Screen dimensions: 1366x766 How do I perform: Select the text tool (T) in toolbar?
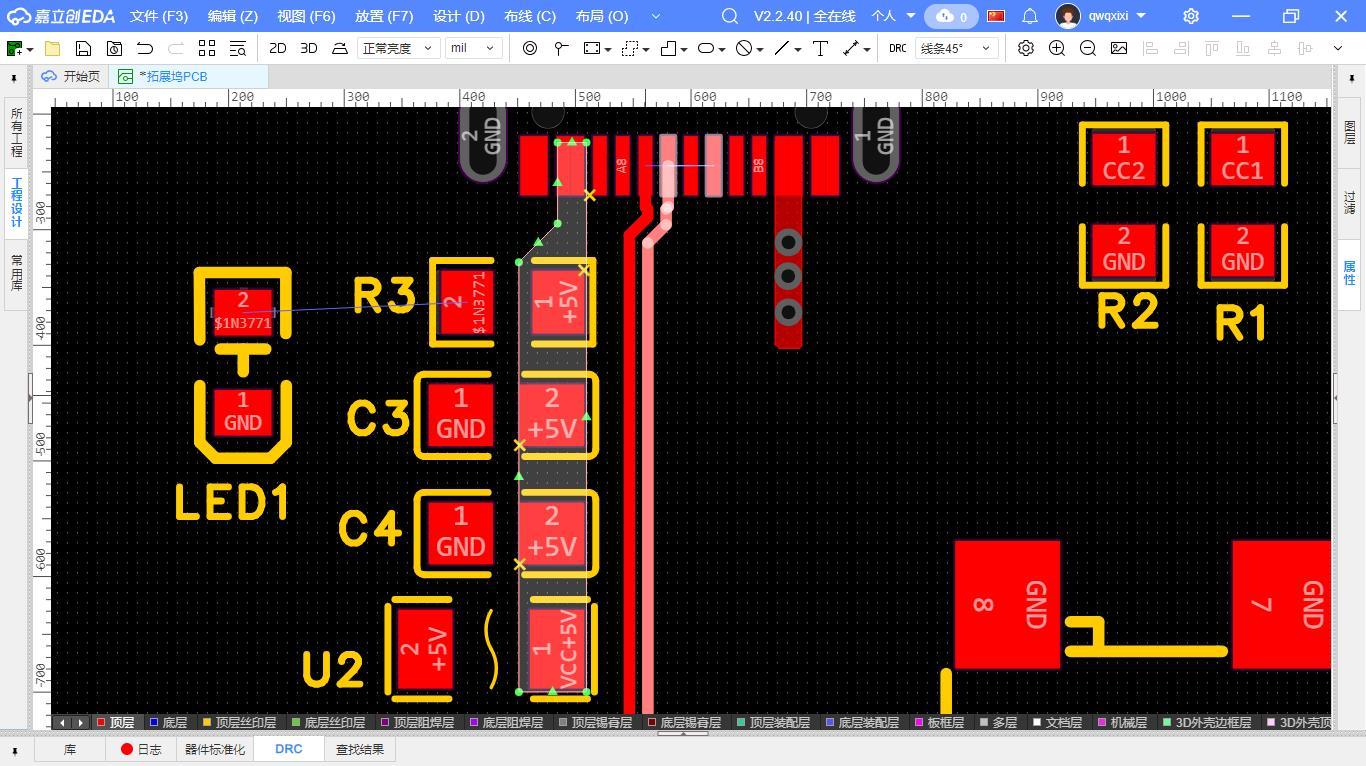point(820,48)
